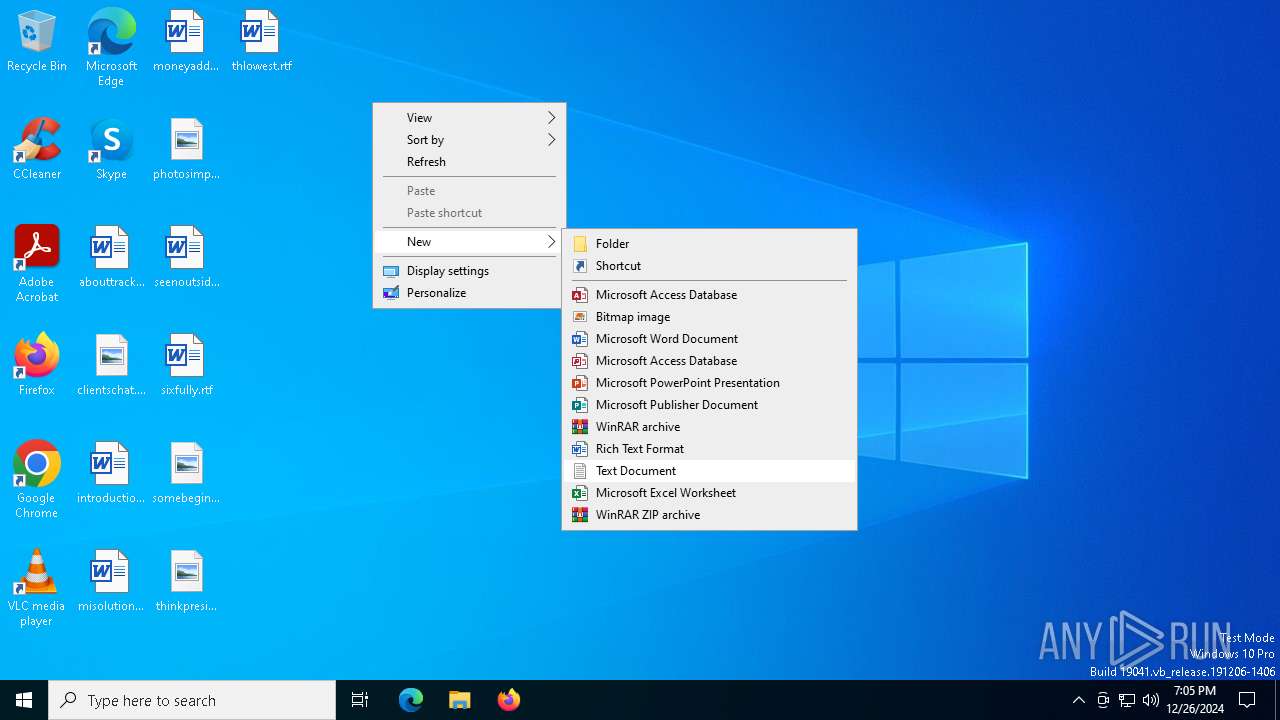Viewport: 1280px width, 720px height.
Task: Create a new Microsoft Publisher Document
Action: click(x=709, y=405)
